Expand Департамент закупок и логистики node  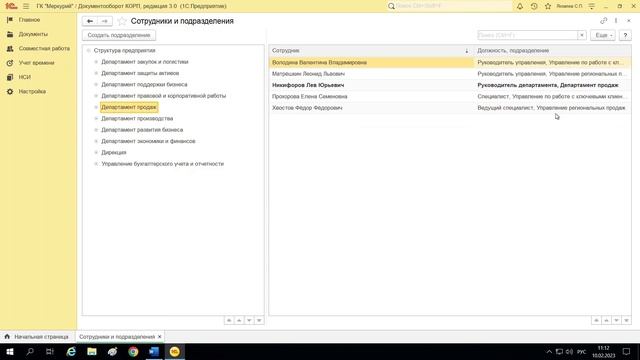96,62
